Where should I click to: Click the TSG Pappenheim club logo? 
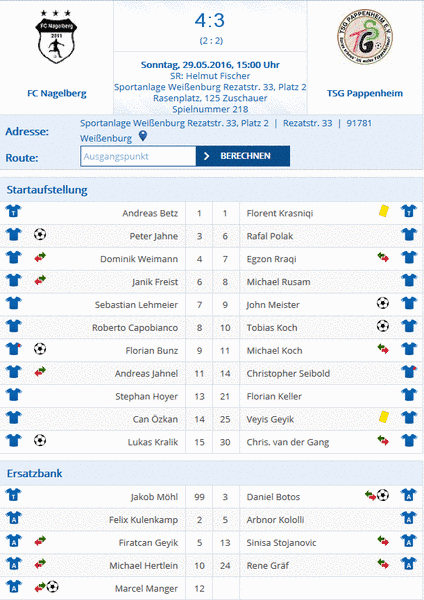(x=365, y=37)
